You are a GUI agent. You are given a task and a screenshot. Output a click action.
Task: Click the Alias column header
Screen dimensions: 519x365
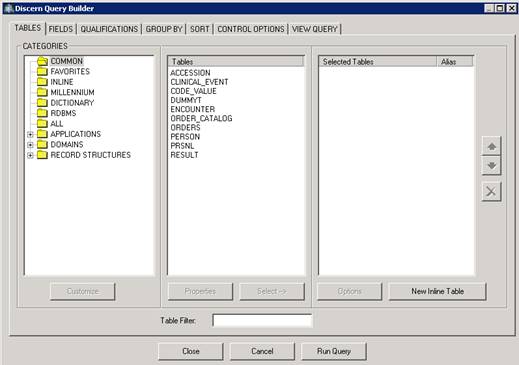point(455,62)
